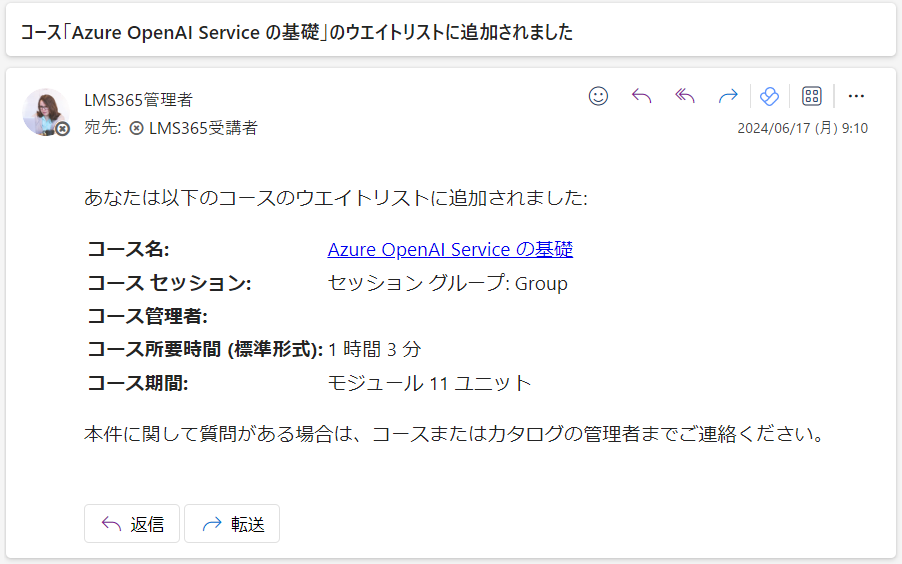Click the date 2024/06/17 (月) 9:10

pos(802,128)
